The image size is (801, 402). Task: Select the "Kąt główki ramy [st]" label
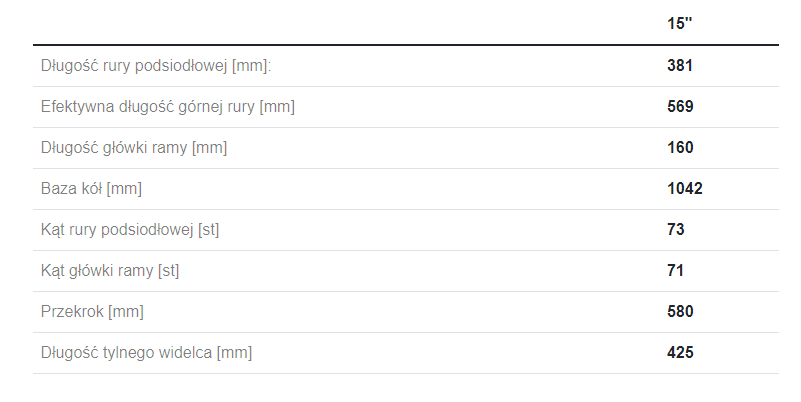110,271
